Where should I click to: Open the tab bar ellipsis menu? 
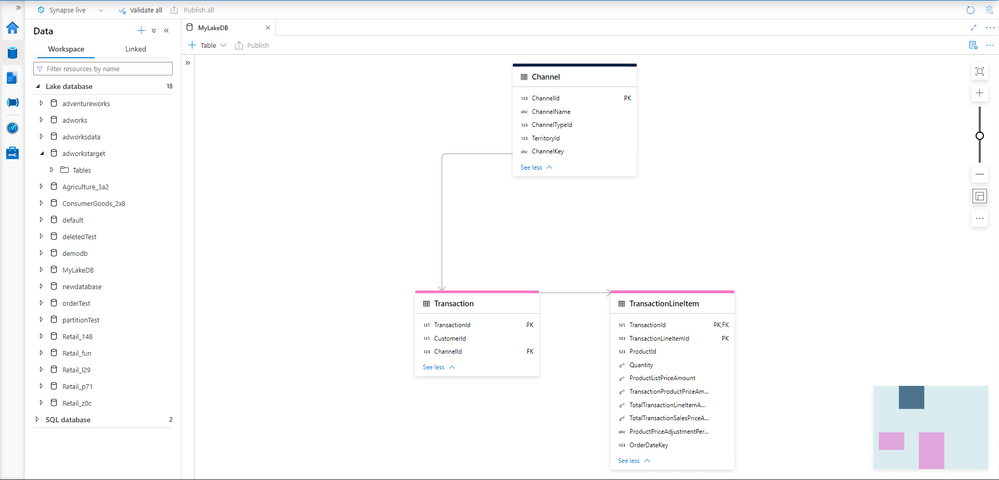pos(989,27)
